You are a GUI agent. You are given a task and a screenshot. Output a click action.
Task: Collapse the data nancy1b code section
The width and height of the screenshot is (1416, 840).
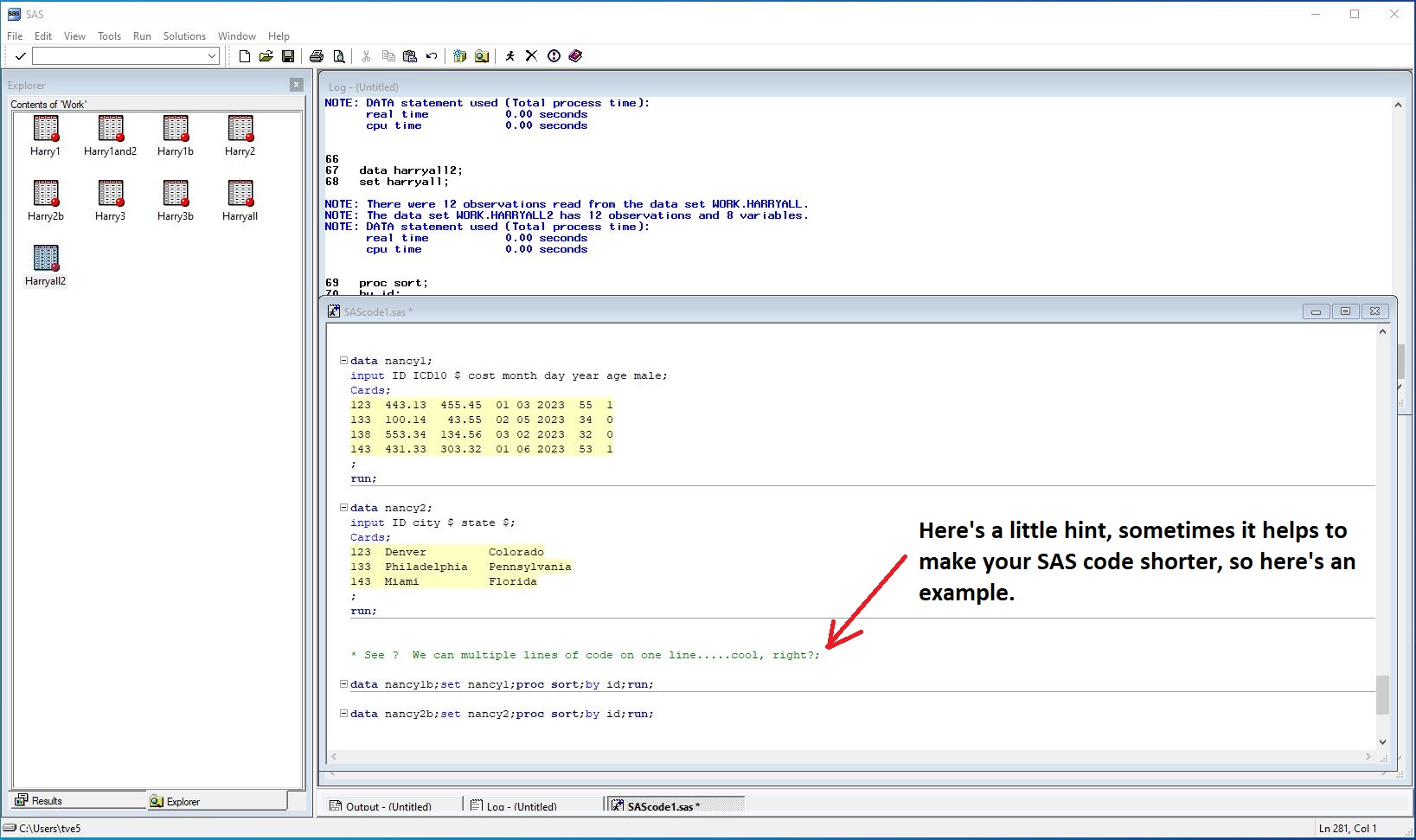343,684
